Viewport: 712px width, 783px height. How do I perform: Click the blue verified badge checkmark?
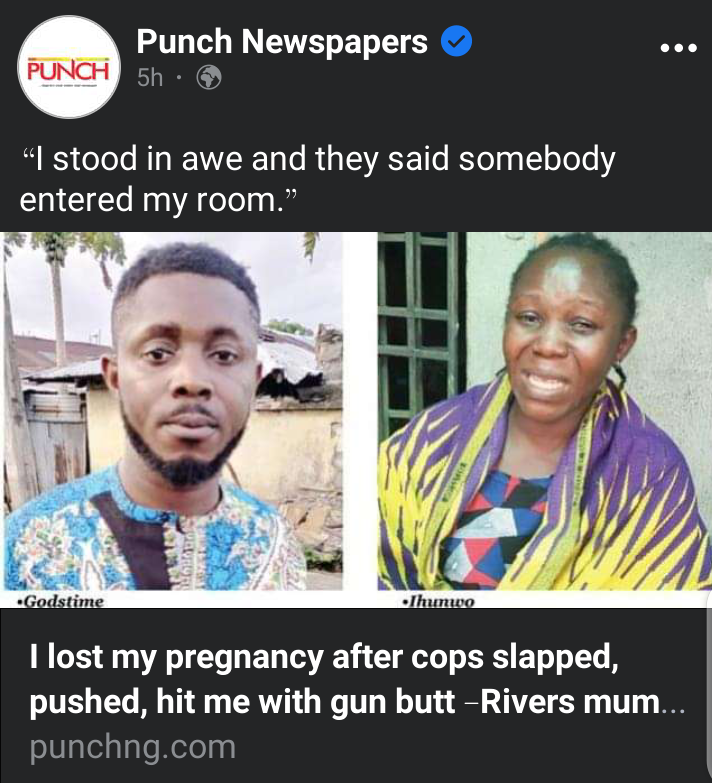[456, 40]
